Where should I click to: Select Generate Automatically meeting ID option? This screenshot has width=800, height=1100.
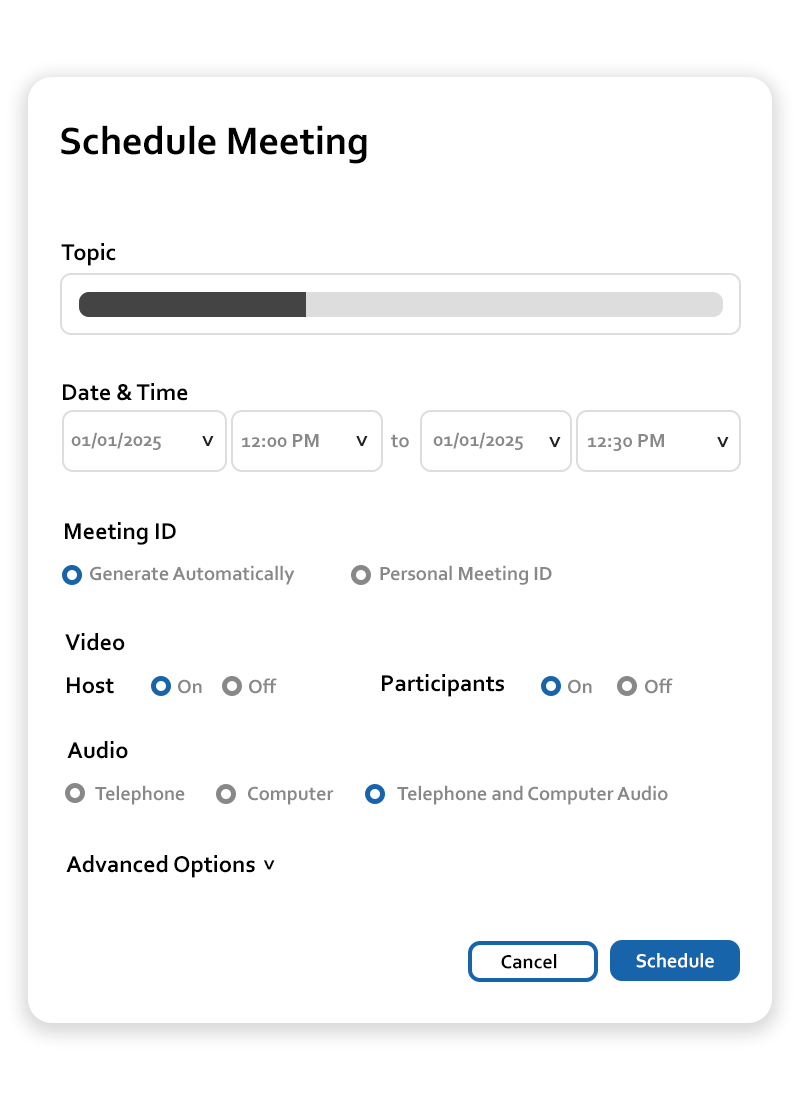(x=72, y=575)
